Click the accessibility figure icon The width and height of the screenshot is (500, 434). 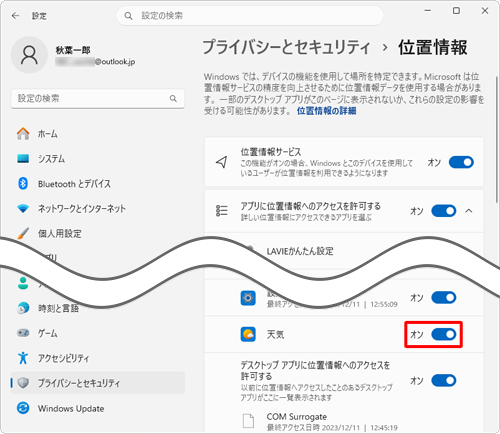[x=23, y=358]
